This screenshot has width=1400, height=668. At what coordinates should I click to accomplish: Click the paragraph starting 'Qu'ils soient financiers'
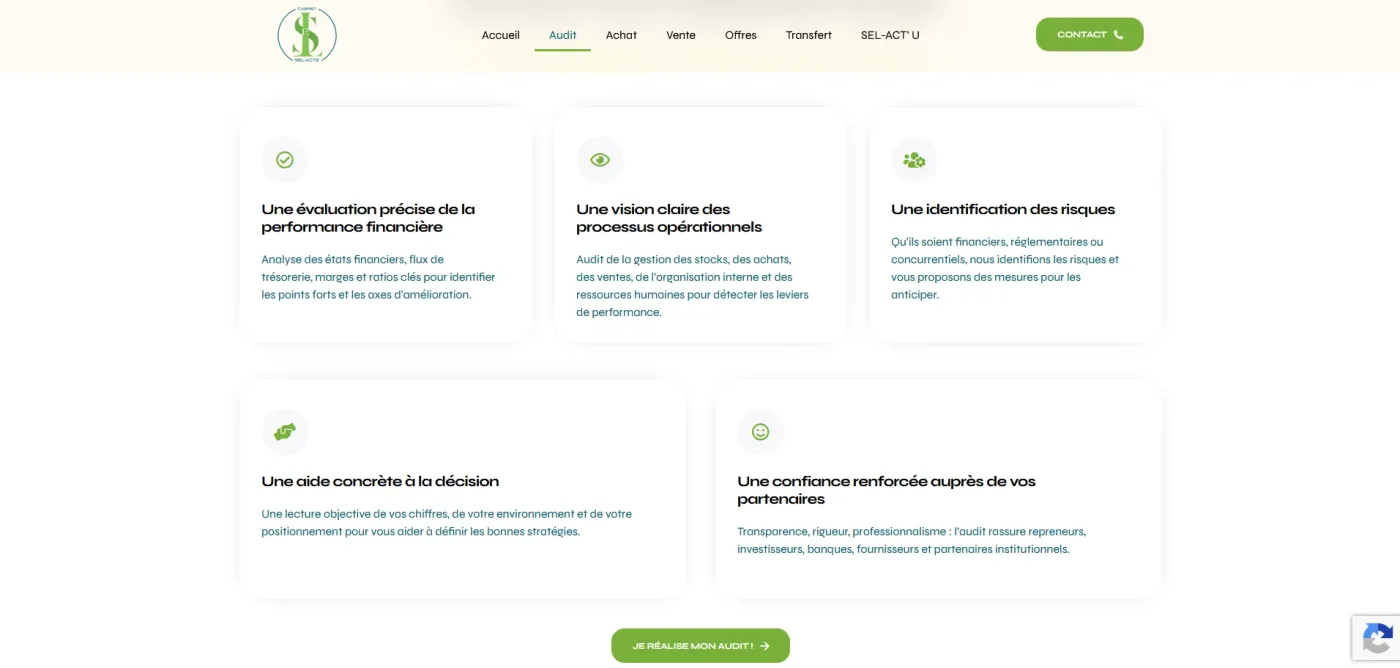click(1005, 268)
